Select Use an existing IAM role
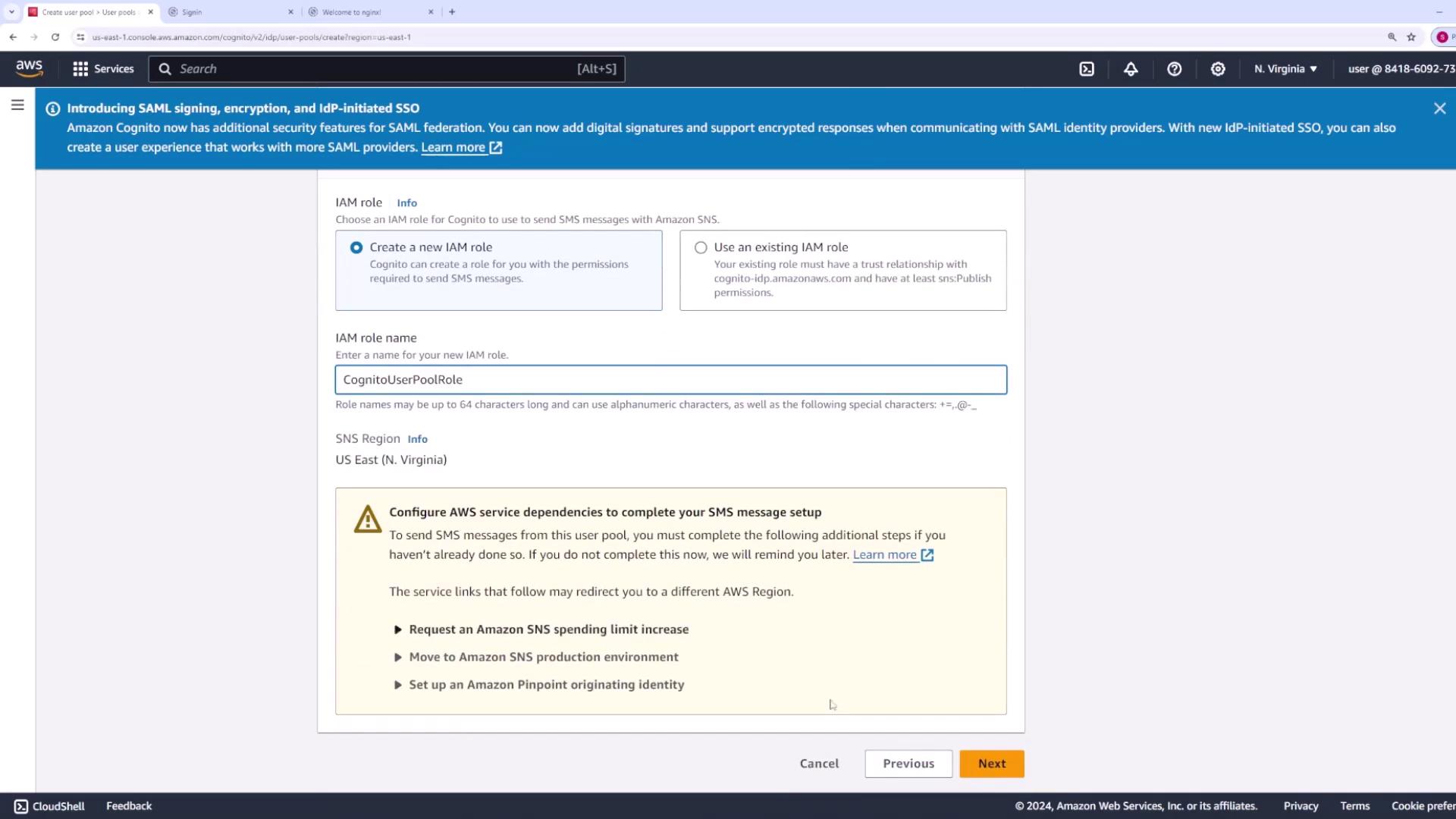 (x=701, y=248)
